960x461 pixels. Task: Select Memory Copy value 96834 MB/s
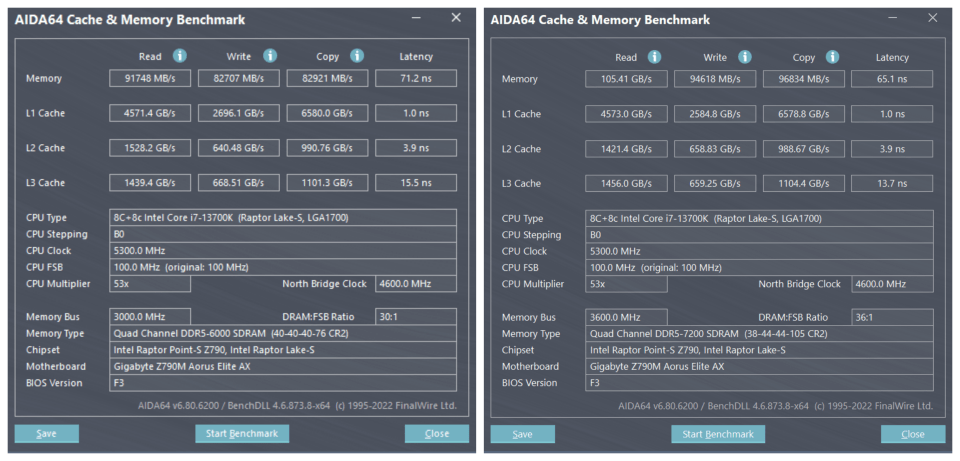click(x=804, y=79)
